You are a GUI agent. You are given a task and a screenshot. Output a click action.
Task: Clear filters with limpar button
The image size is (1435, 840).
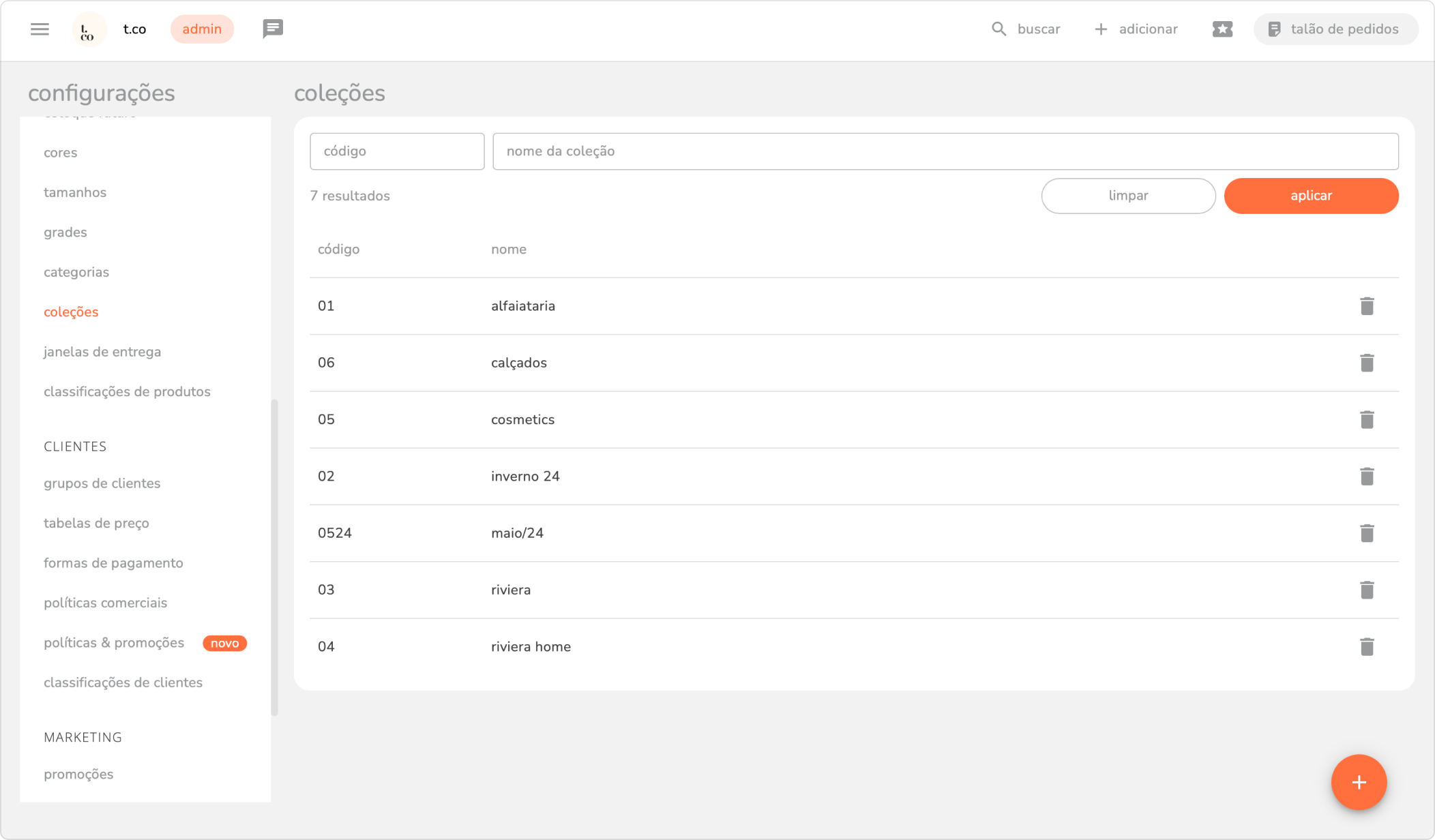(x=1128, y=196)
